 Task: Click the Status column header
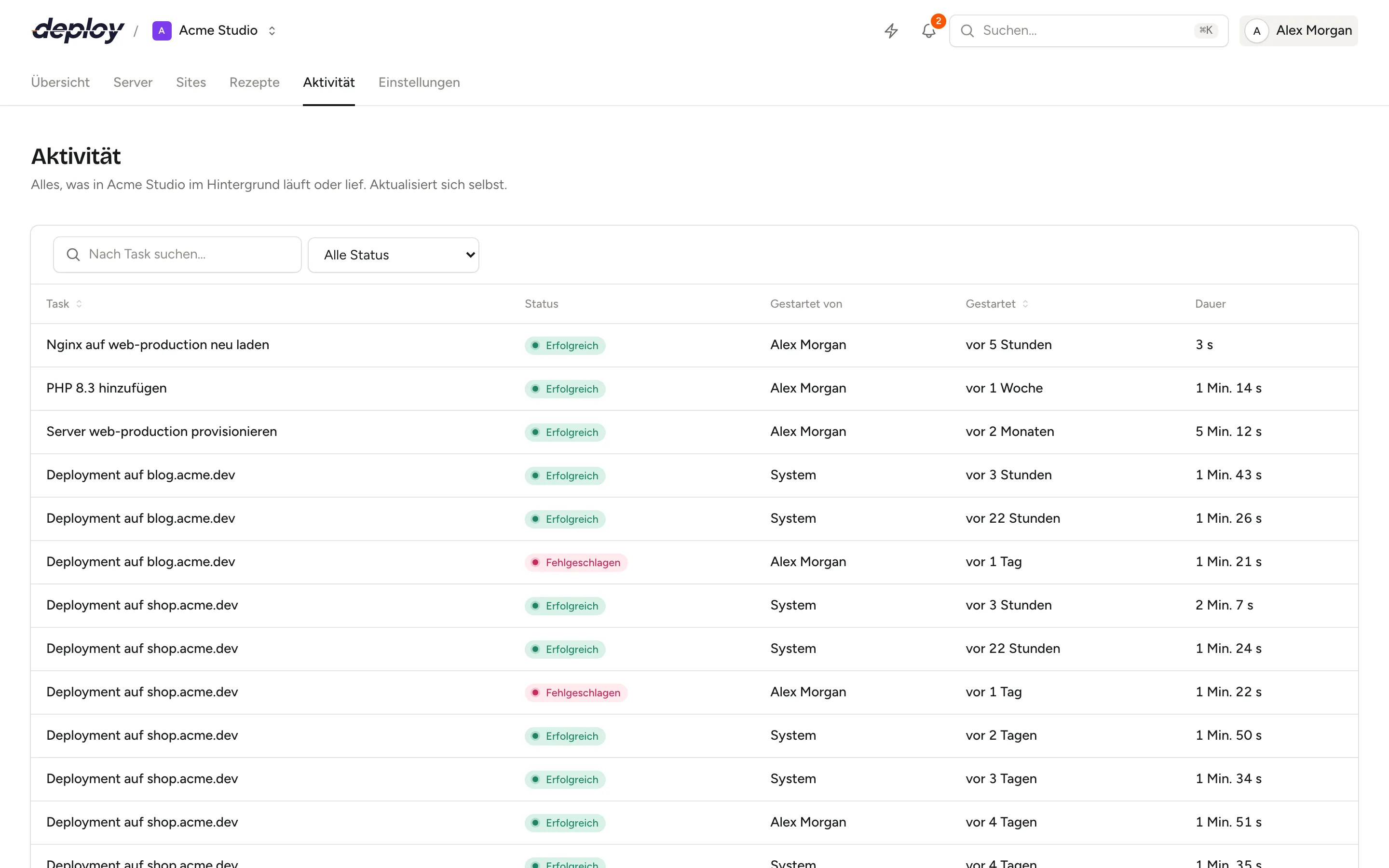(541, 304)
